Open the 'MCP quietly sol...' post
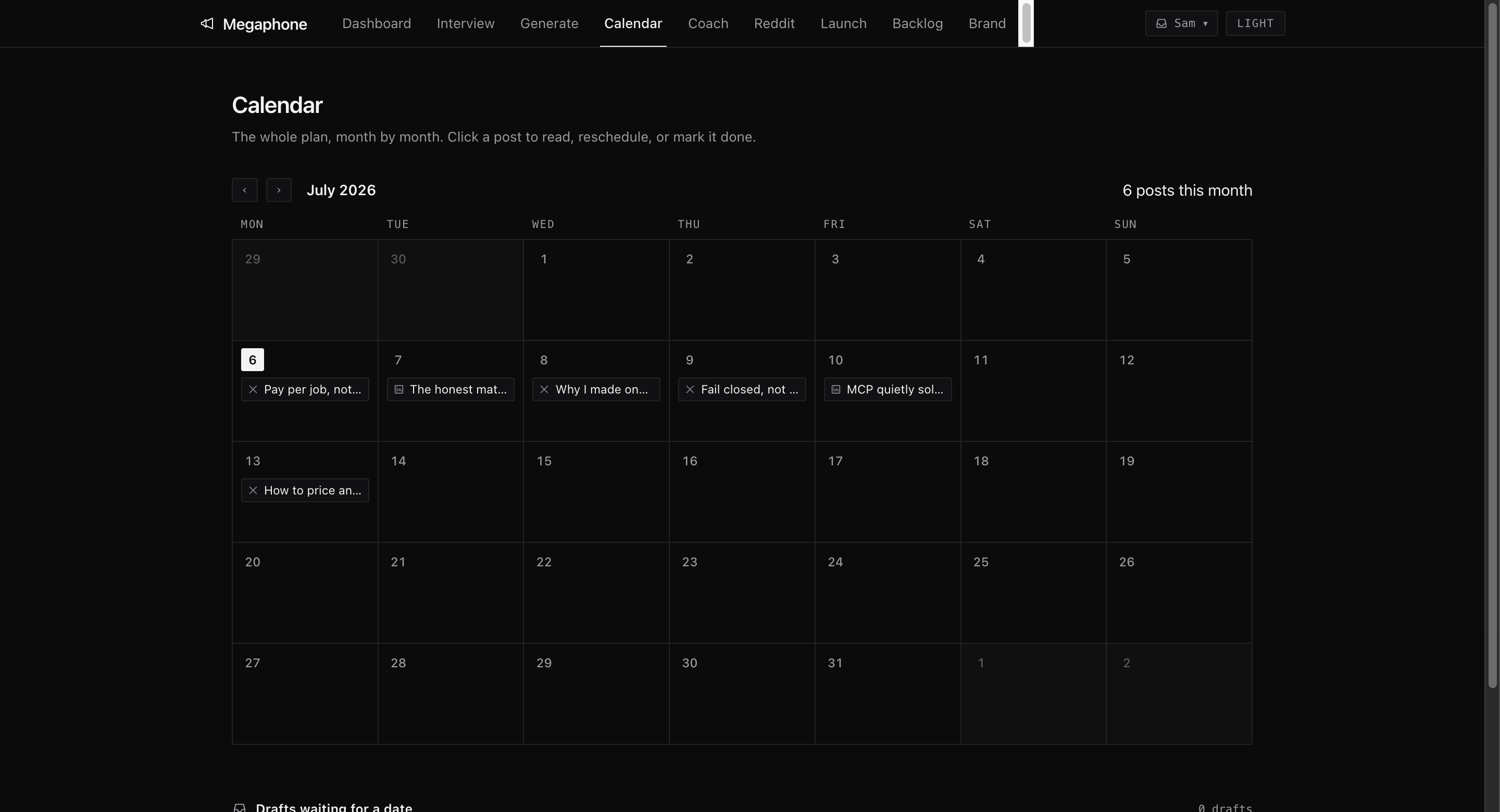Screen dimensions: 1500x812 (888, 389)
